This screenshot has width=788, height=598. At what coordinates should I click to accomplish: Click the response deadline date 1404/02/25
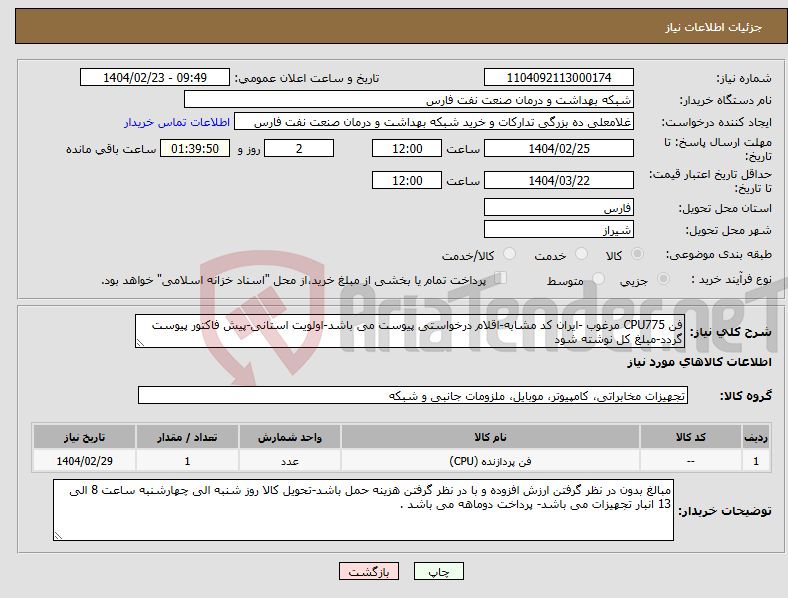coord(558,149)
